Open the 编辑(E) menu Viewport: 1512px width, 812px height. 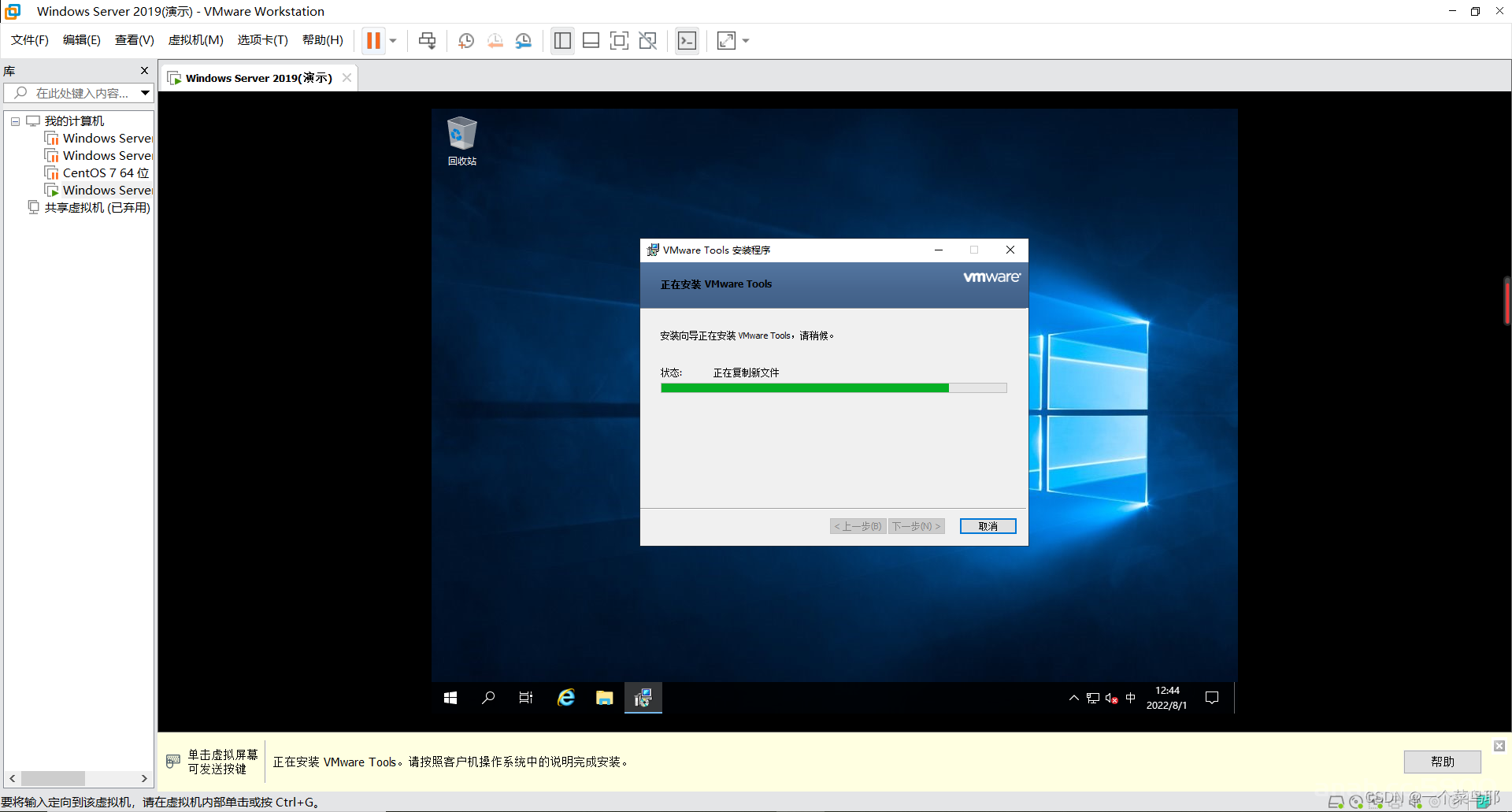pos(82,40)
